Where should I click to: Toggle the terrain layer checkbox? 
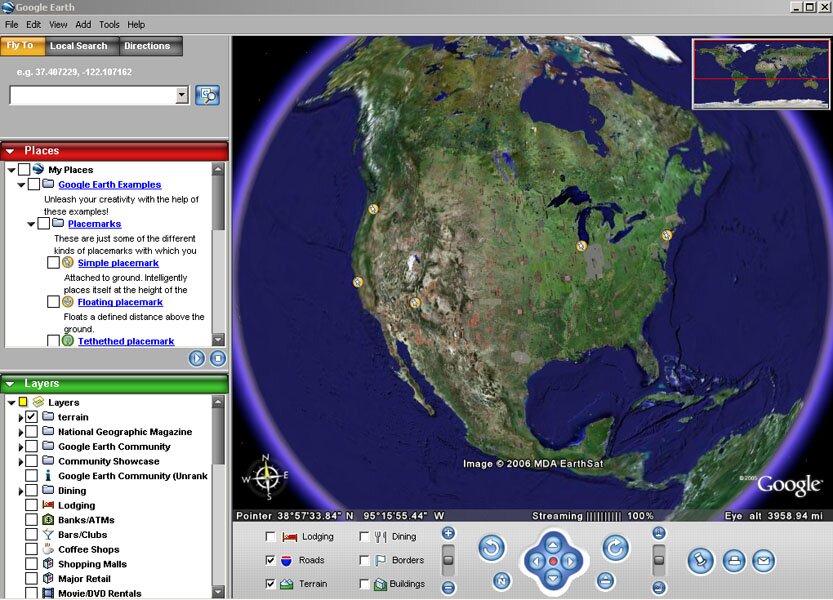point(31,417)
